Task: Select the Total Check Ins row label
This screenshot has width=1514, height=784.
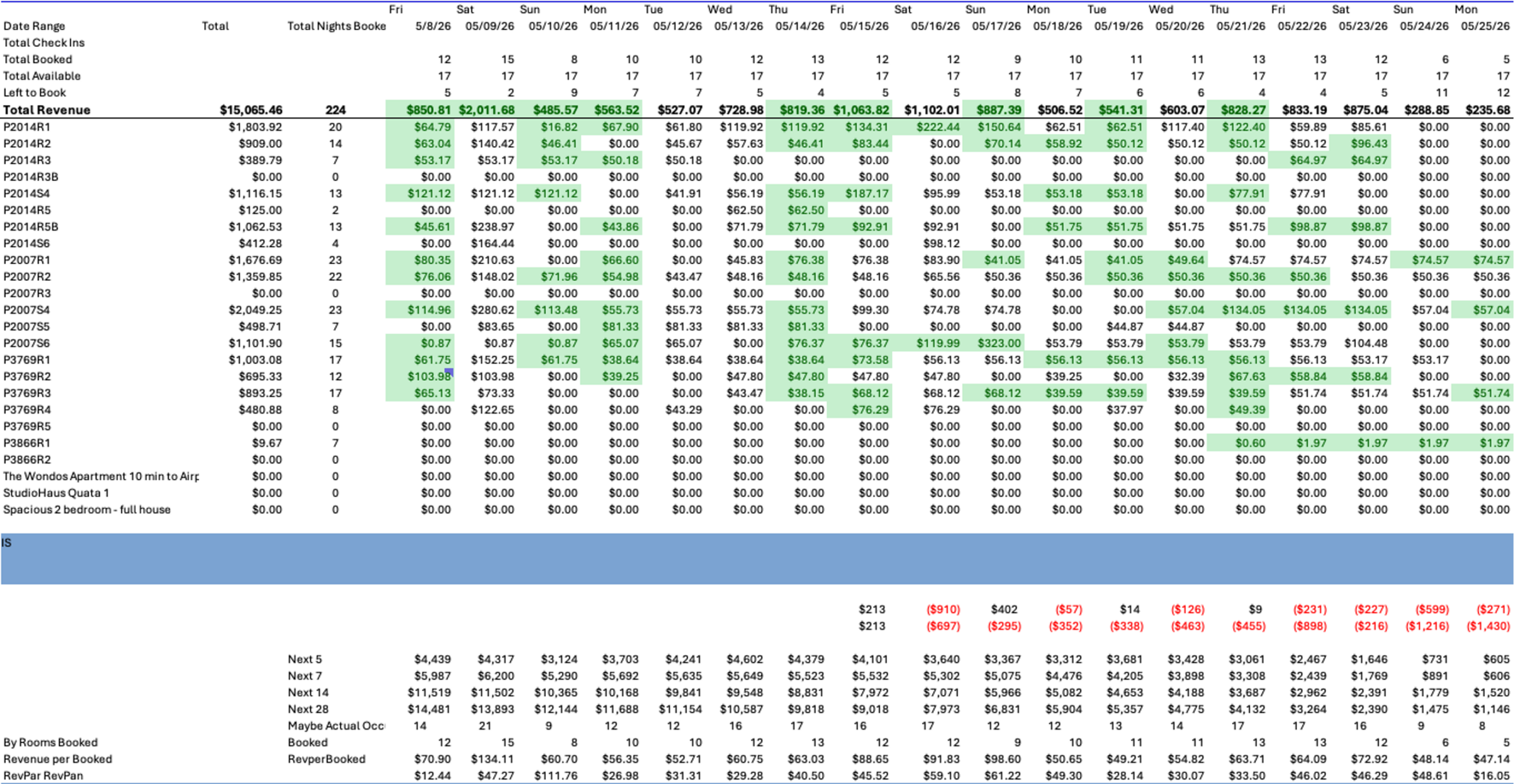Action: click(44, 43)
